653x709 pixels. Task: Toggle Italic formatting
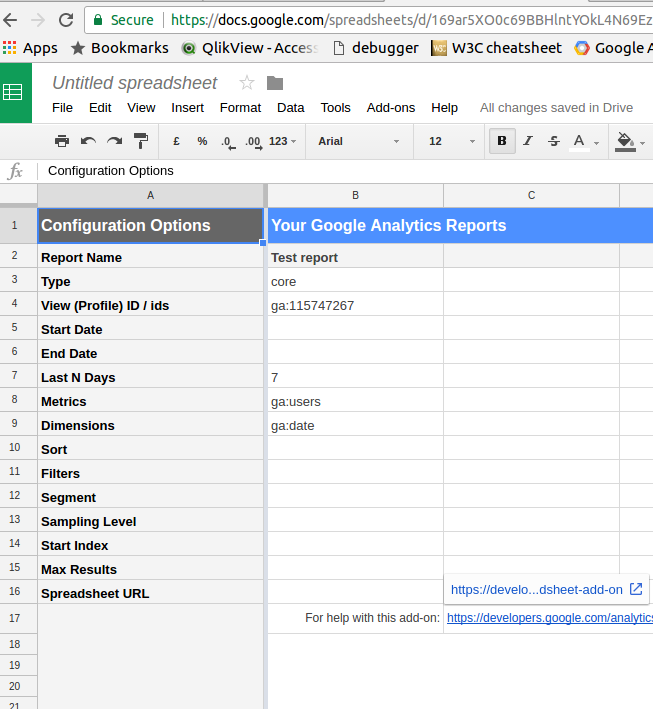(x=528, y=141)
